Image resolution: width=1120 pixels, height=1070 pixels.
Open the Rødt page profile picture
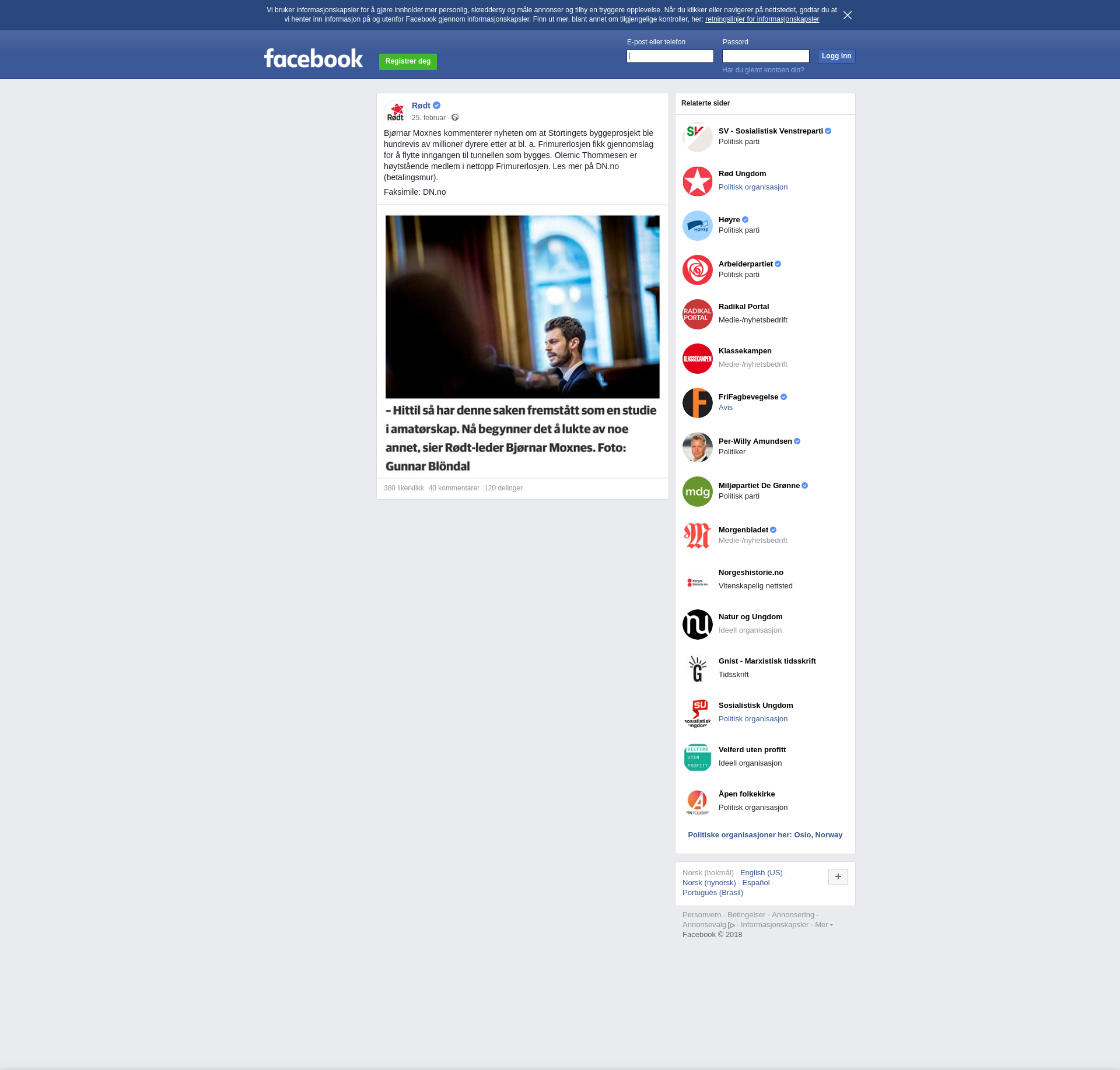(x=395, y=111)
